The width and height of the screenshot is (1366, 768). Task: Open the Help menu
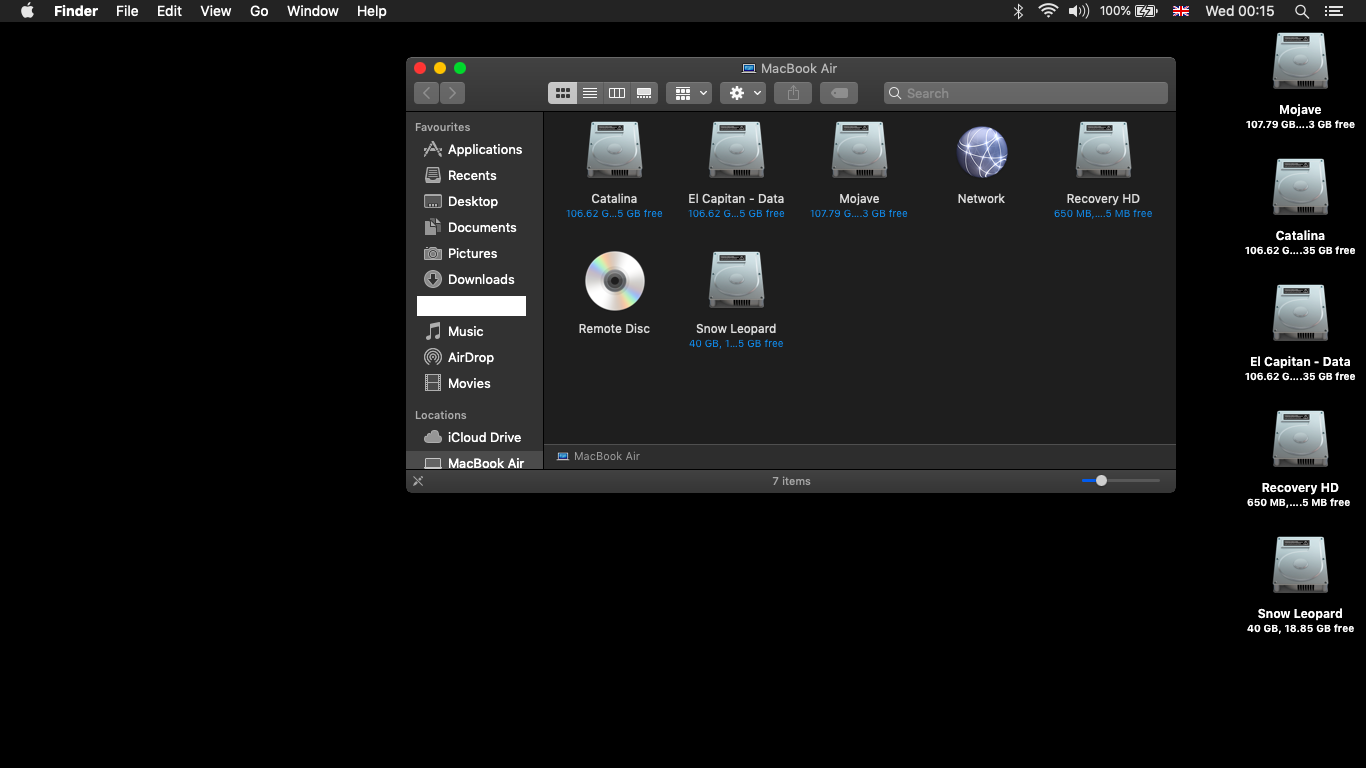tap(371, 11)
